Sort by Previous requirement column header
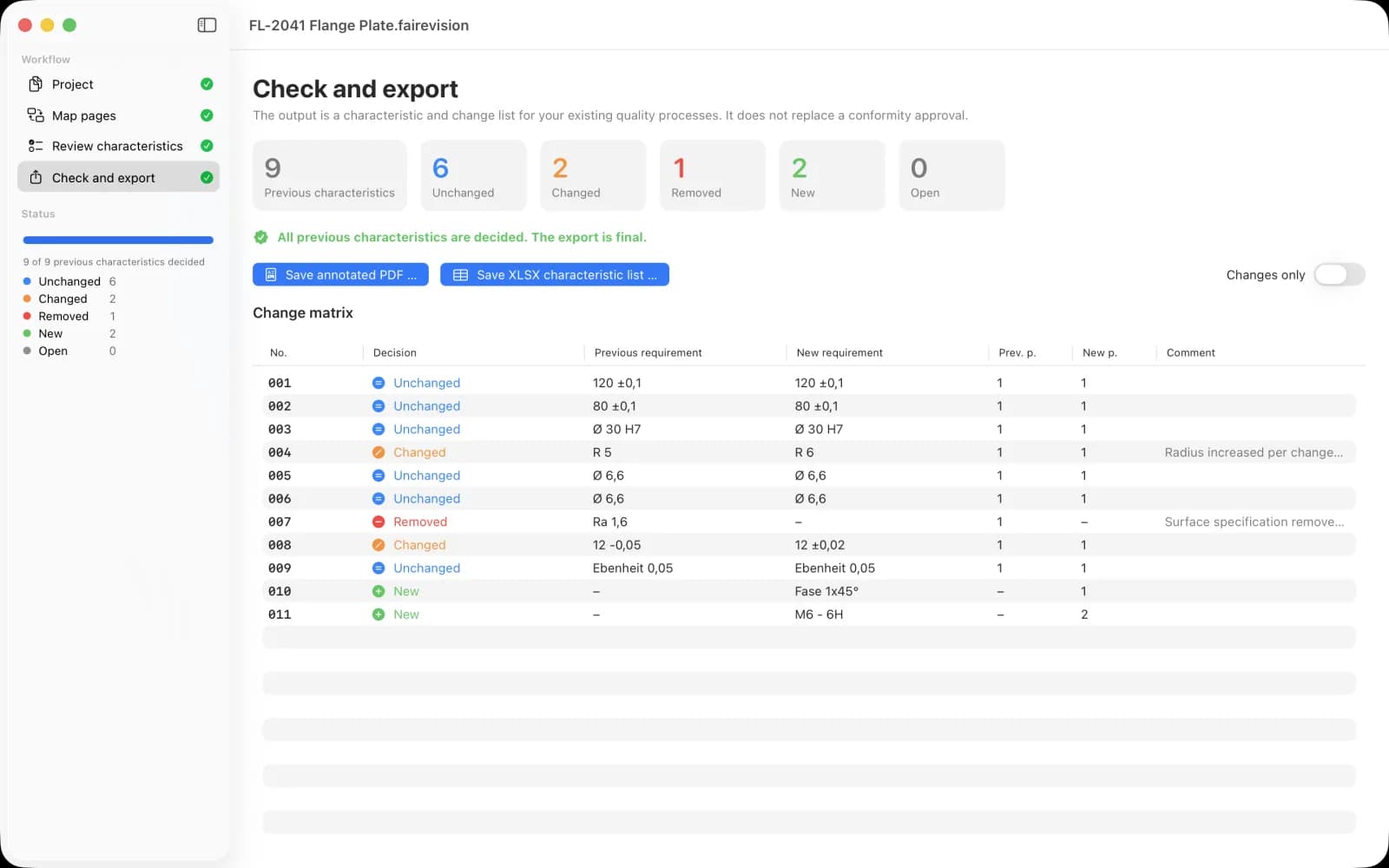The height and width of the screenshot is (868, 1389). [648, 352]
